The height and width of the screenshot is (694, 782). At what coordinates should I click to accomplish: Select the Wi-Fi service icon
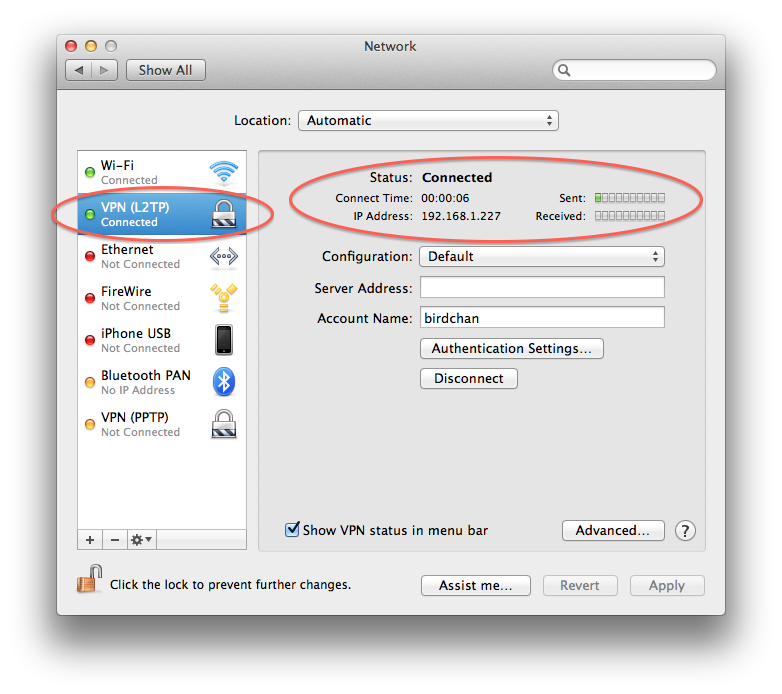pyautogui.click(x=223, y=172)
